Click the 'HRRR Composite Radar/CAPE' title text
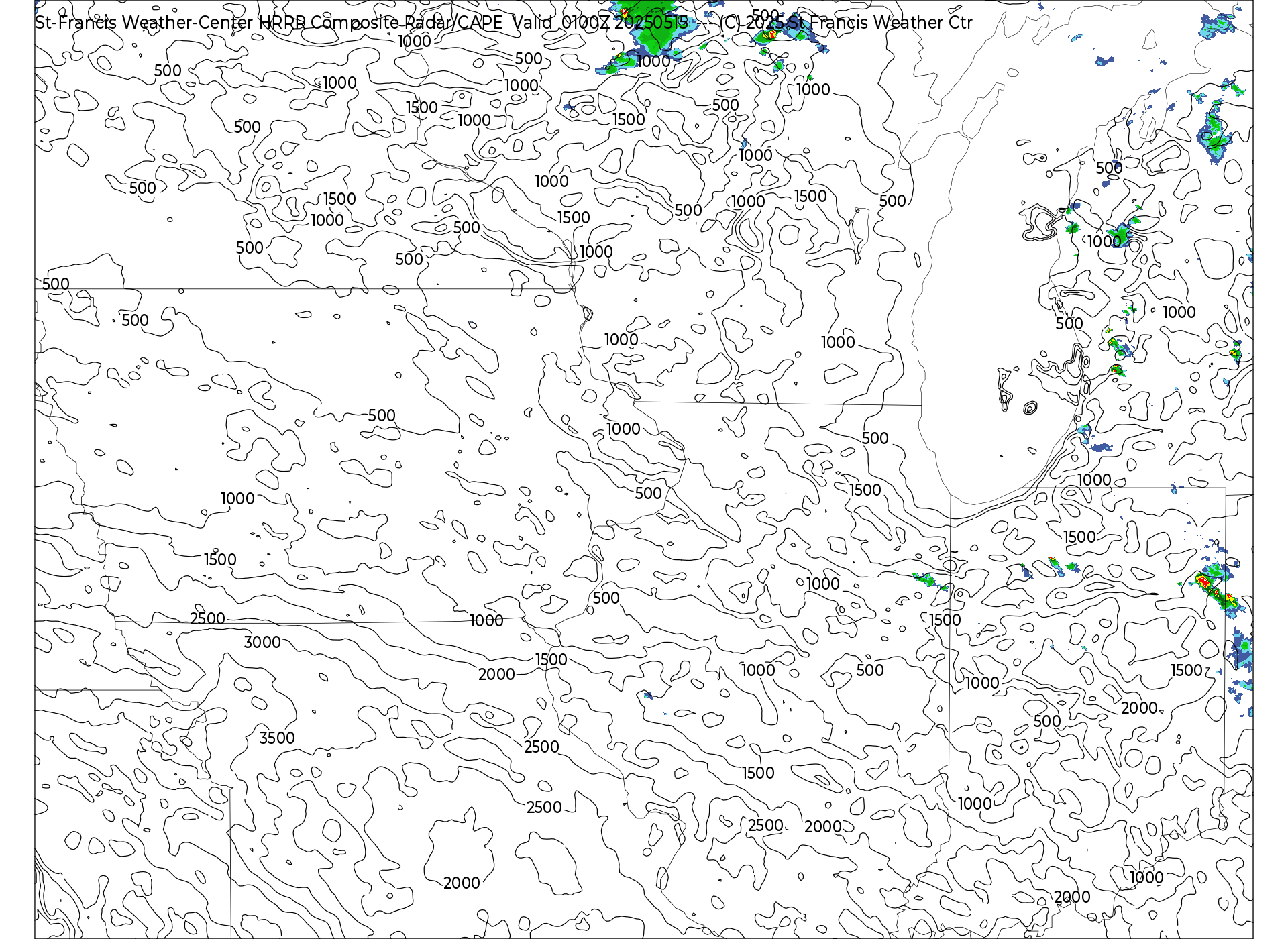 point(381,23)
